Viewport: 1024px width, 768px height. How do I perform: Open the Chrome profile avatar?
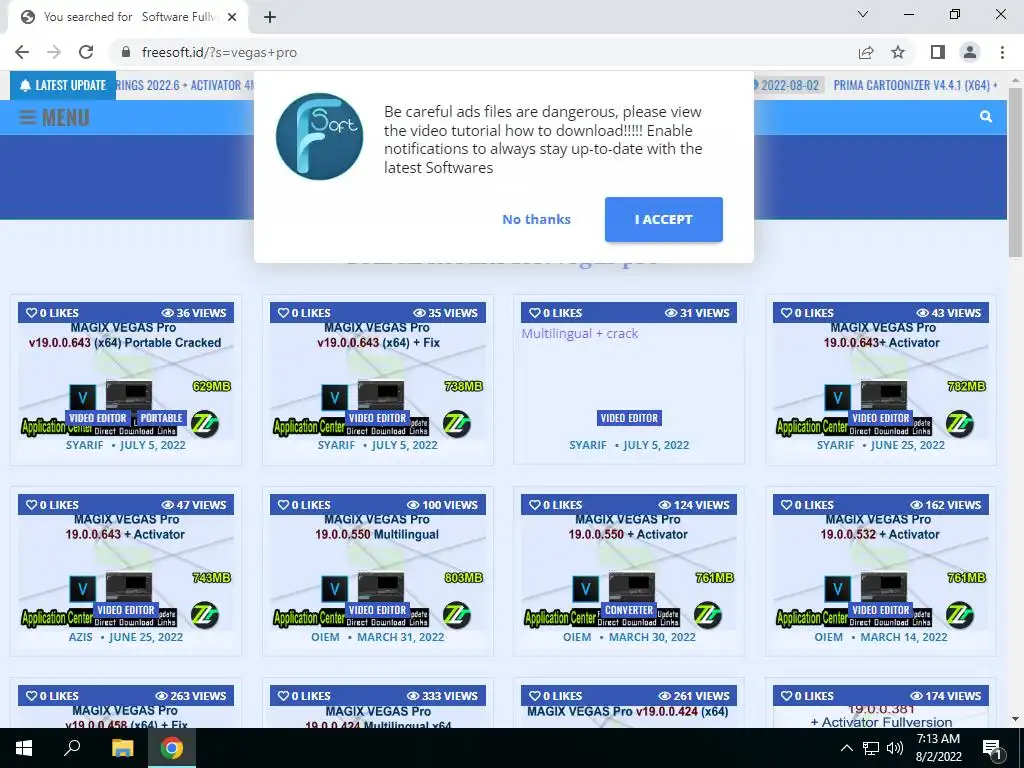tap(970, 52)
